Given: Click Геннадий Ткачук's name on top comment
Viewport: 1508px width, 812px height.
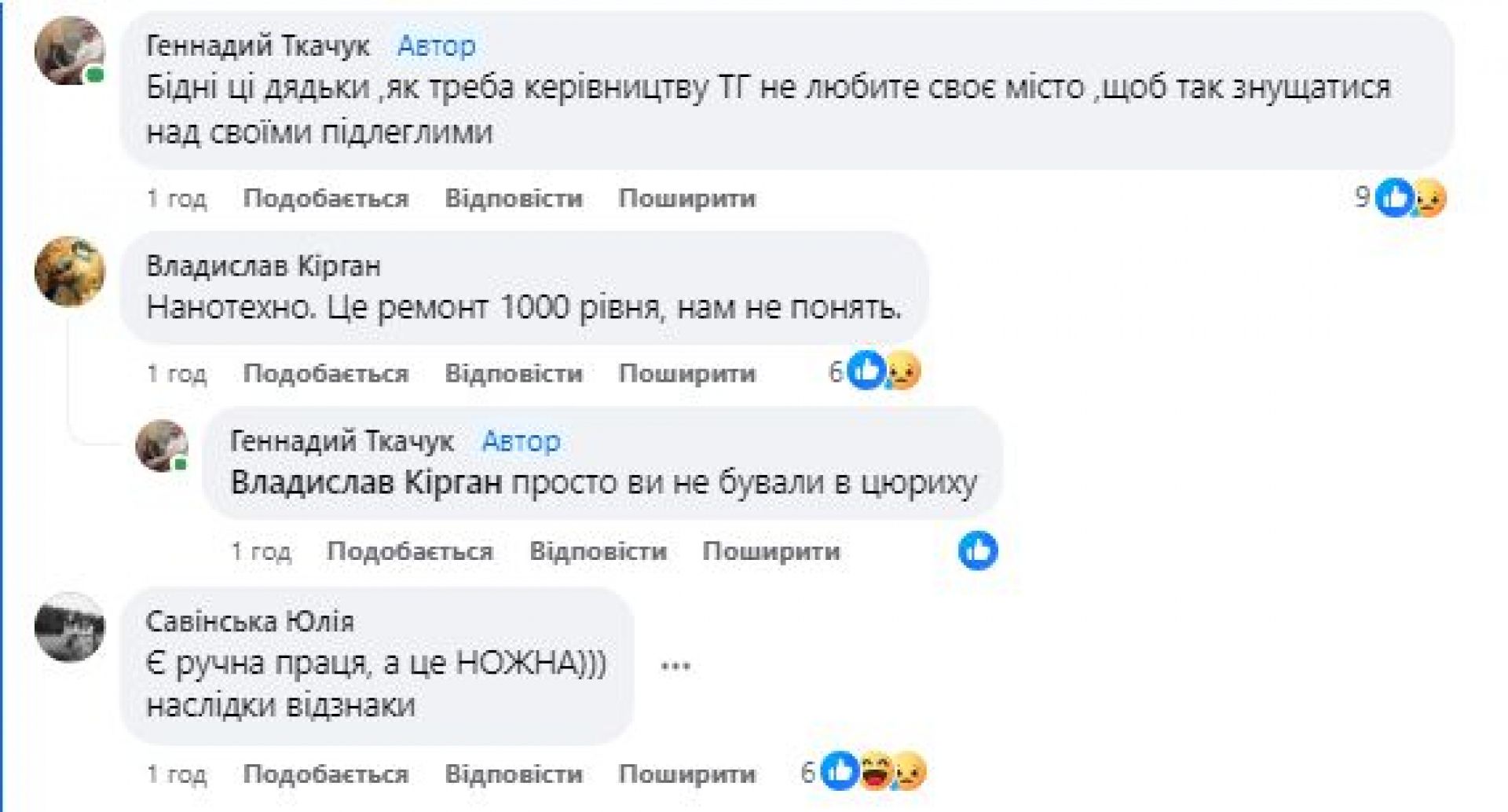Looking at the screenshot, I should click(x=258, y=46).
